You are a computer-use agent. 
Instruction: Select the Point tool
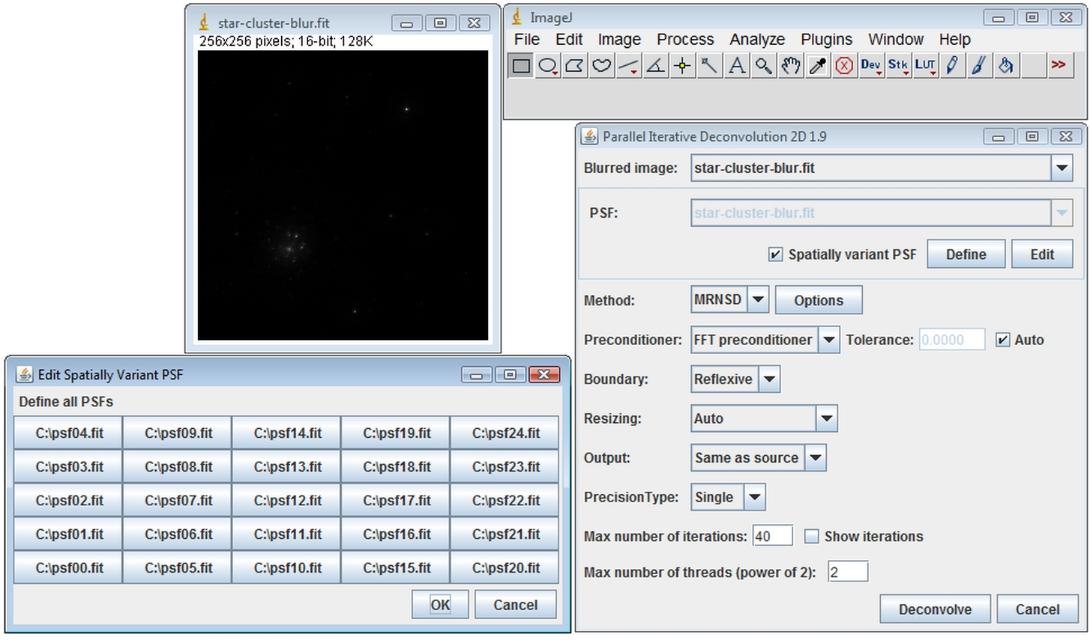683,65
